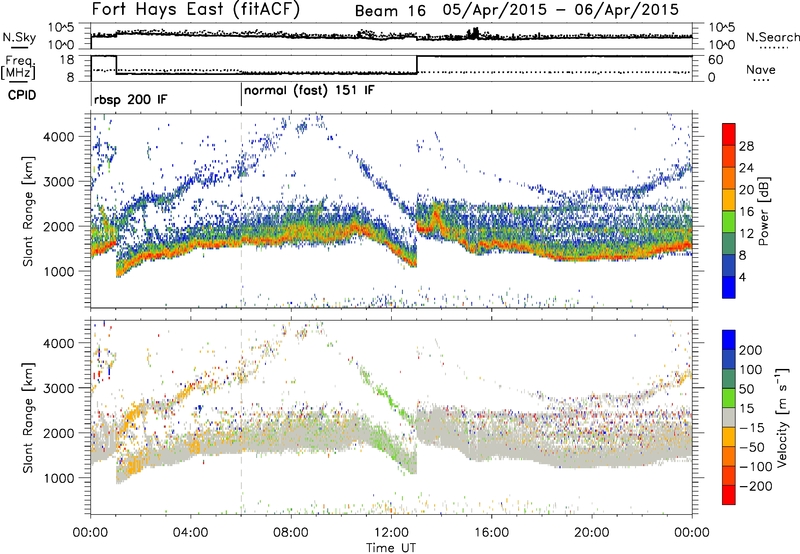This screenshot has width=800, height=554.
Task: Pick the bright blue bottom segment of the Power bar
Action: click(729, 287)
